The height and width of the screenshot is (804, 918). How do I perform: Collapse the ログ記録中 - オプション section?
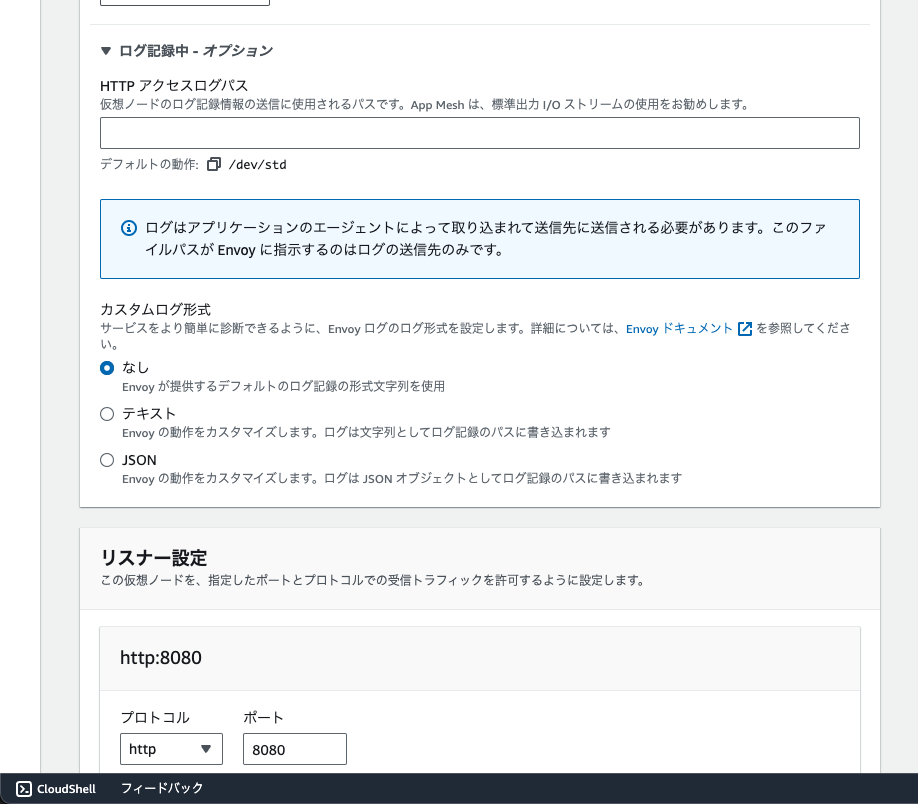click(x=187, y=51)
